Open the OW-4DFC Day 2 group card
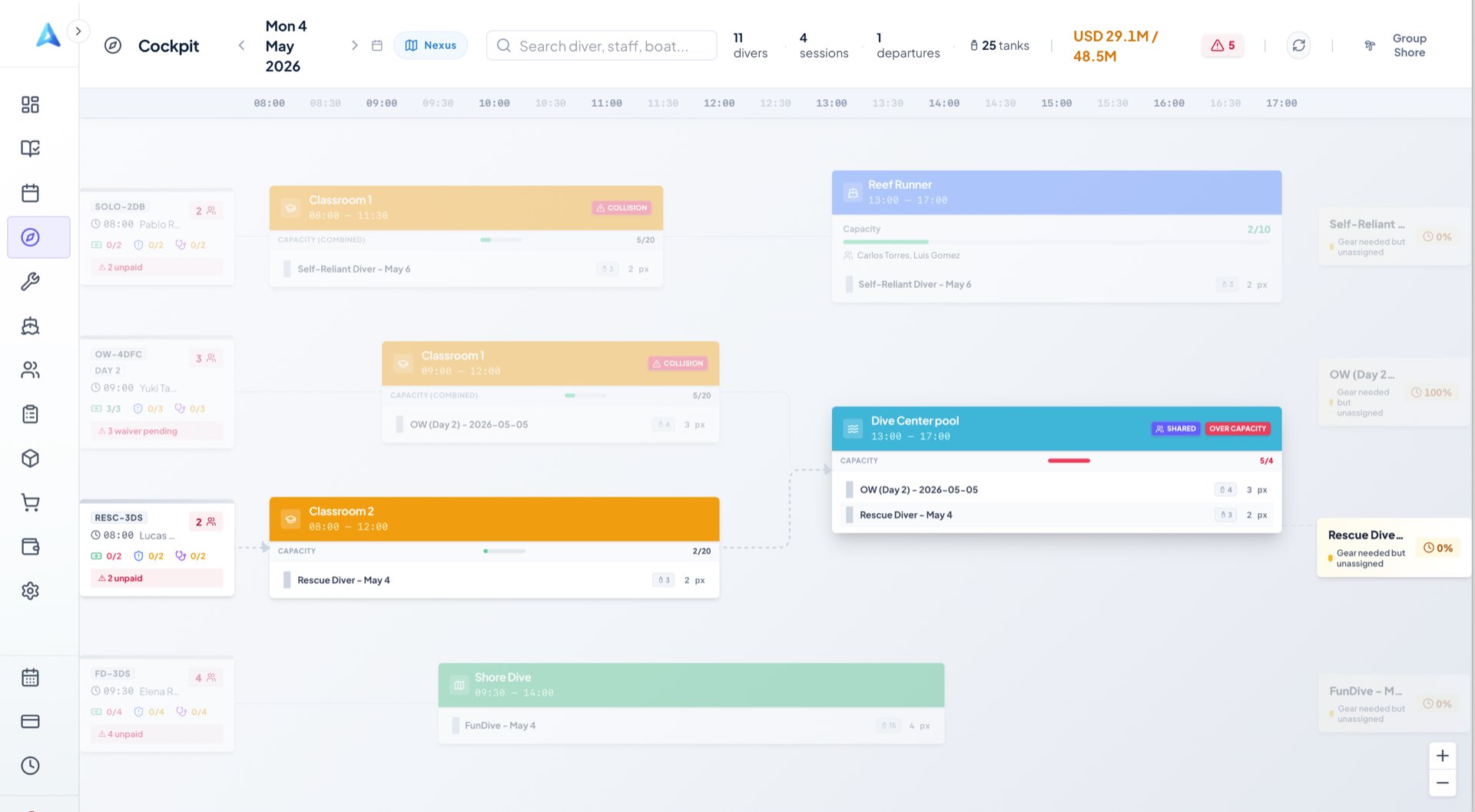Screen dimensions: 1475x812 [157, 393]
